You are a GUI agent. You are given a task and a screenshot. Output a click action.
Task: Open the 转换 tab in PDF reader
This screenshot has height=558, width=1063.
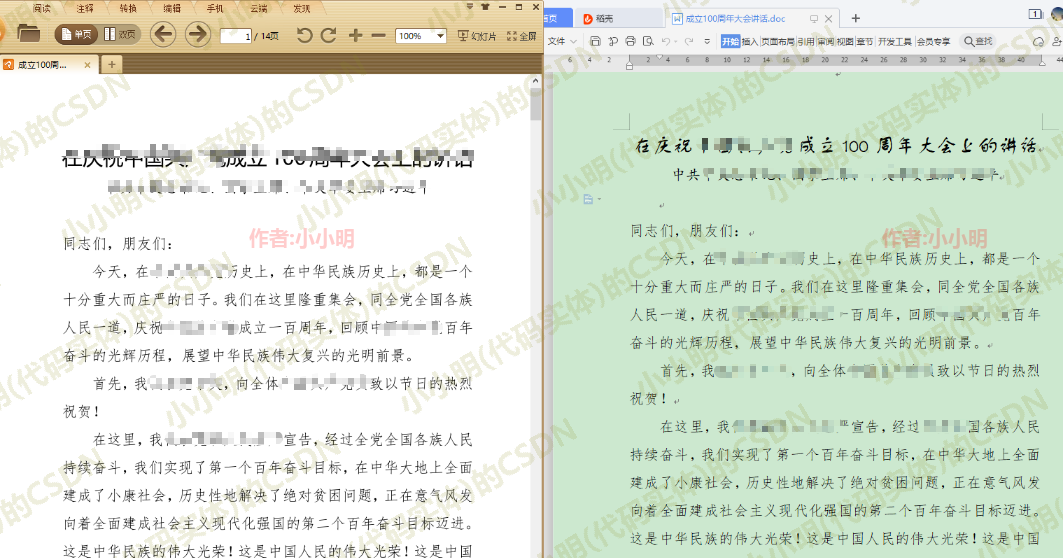[x=128, y=8]
